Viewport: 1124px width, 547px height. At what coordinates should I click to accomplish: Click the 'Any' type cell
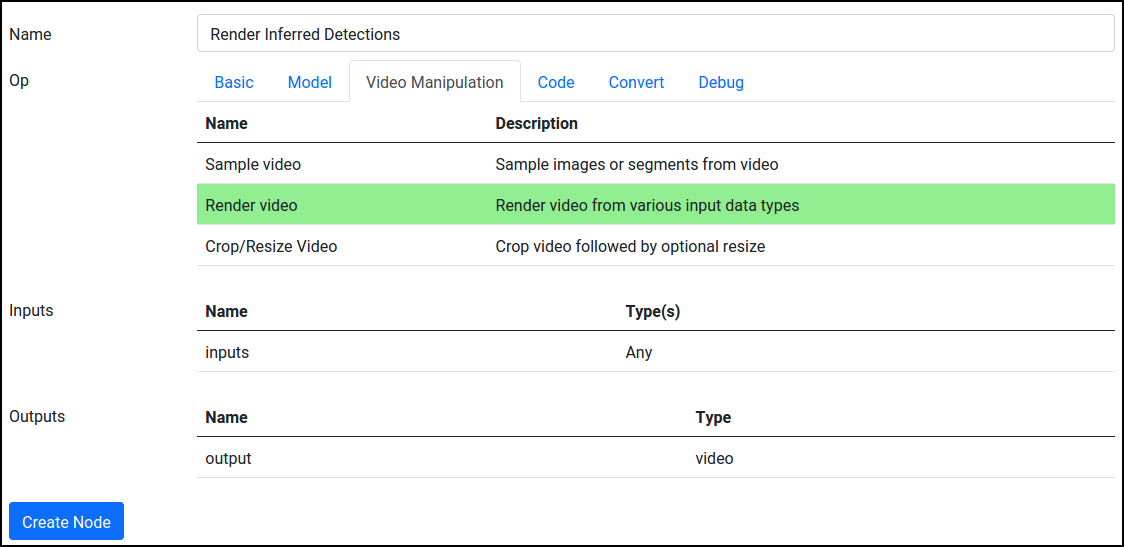click(x=639, y=352)
